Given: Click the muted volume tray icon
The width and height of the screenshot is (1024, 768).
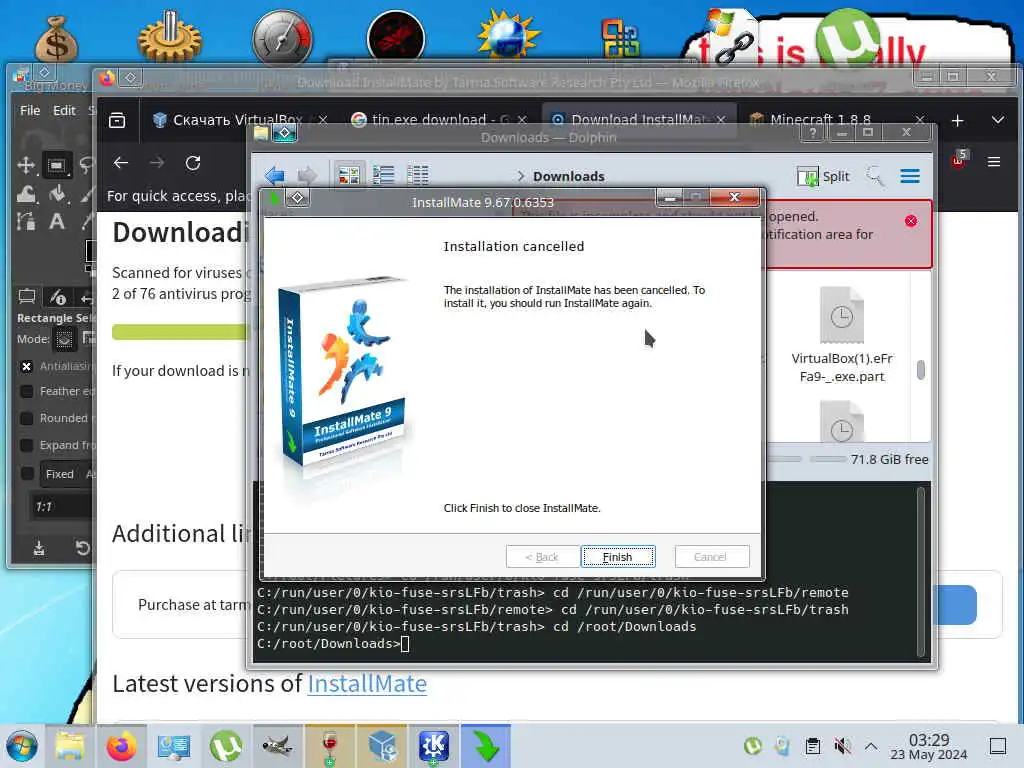Looking at the screenshot, I should 842,746.
